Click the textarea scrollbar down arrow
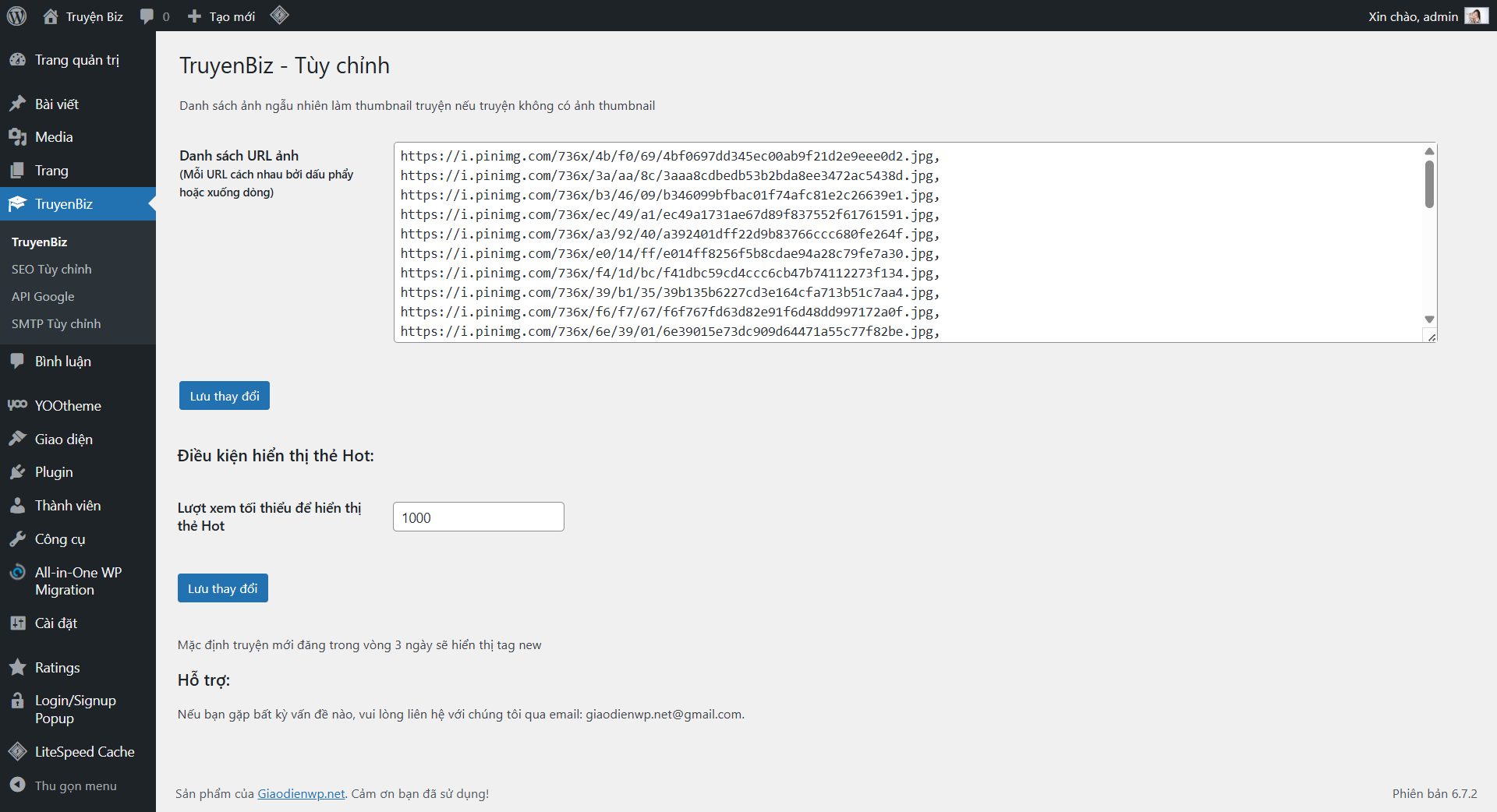Viewport: 1497px width, 812px height. [1429, 320]
